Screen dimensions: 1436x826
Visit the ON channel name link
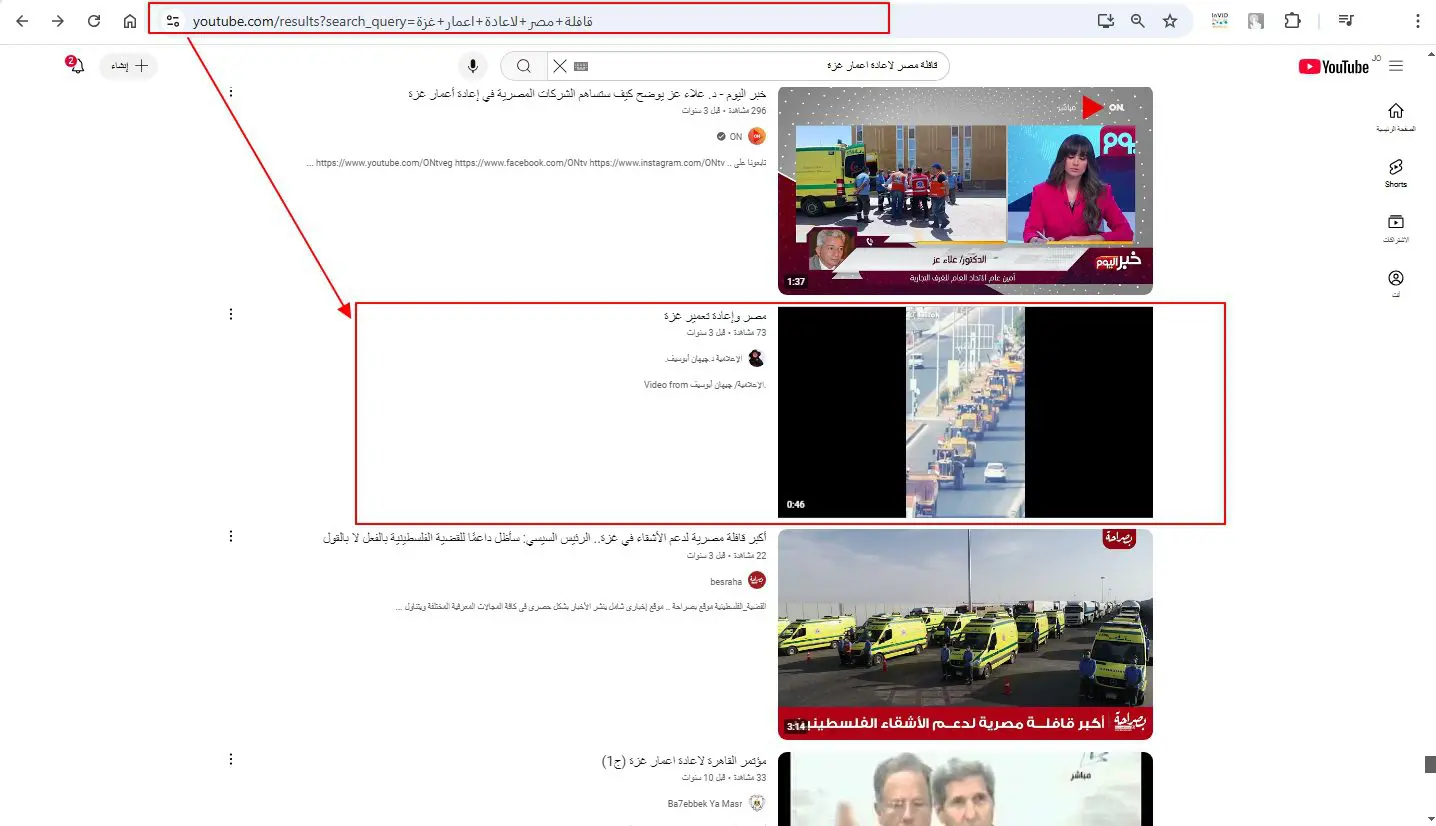click(736, 137)
